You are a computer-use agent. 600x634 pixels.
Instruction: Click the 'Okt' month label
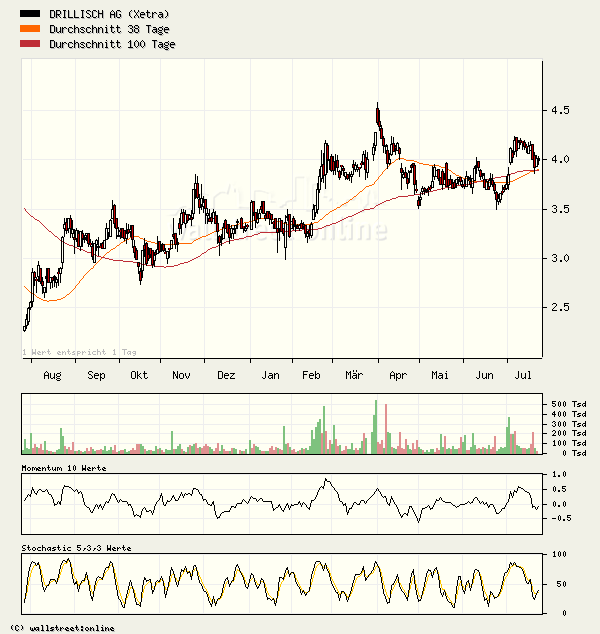[139, 375]
